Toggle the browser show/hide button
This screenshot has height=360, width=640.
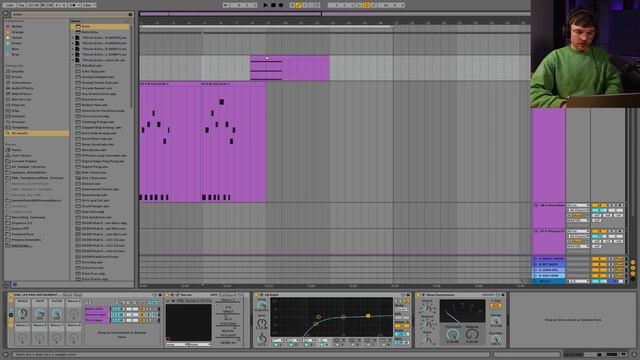point(6,13)
